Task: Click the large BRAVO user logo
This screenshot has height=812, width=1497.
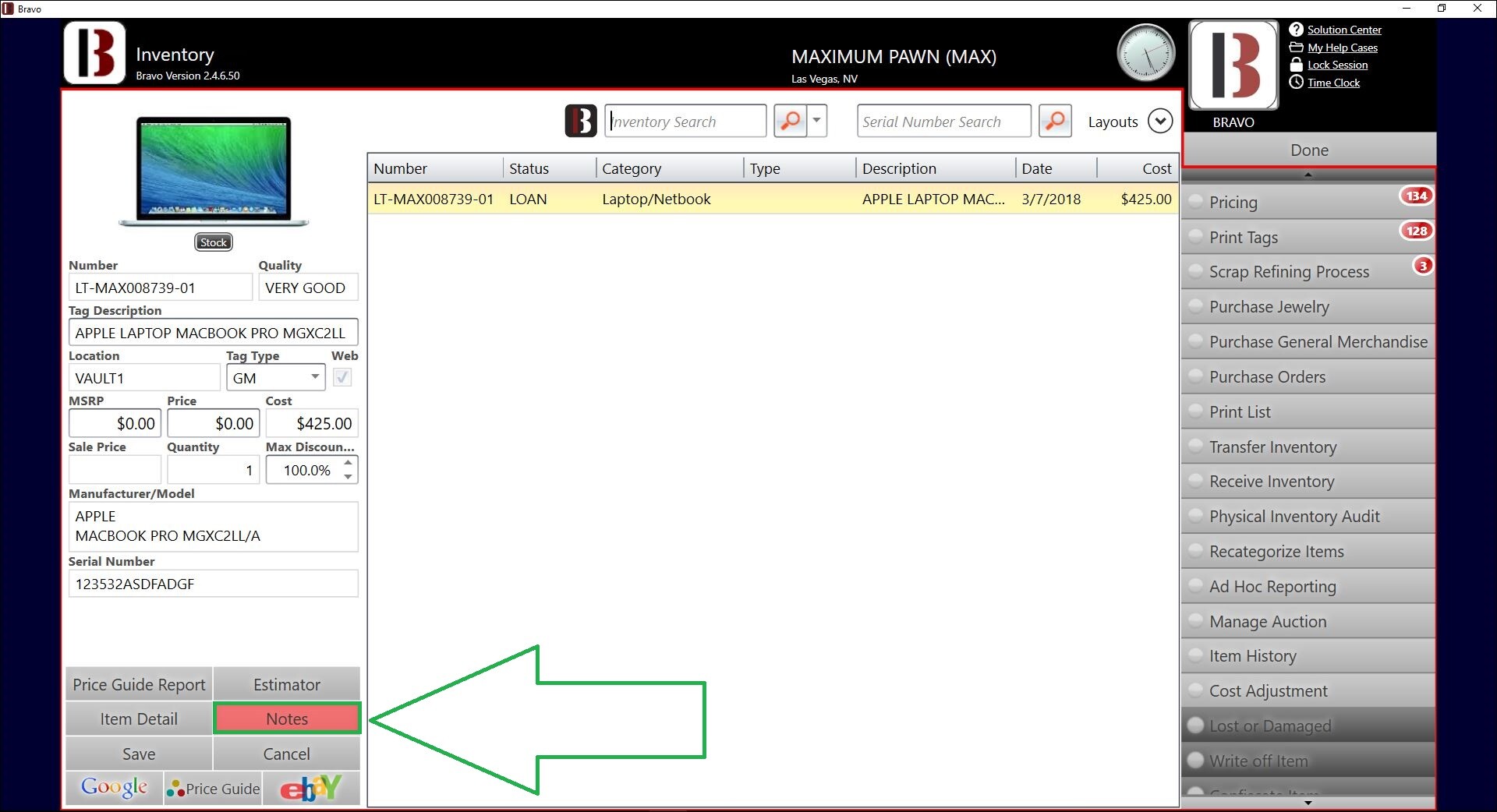Action: 1233,65
